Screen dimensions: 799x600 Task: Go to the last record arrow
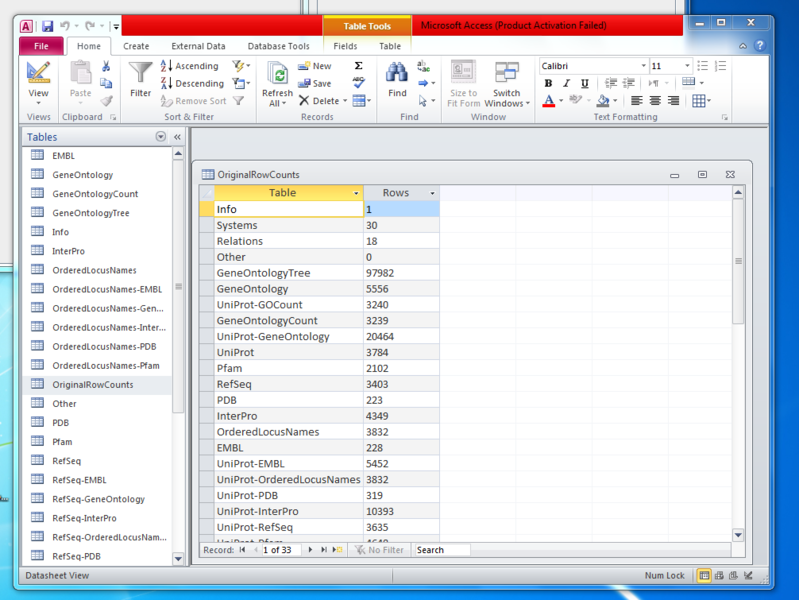pyautogui.click(x=324, y=550)
